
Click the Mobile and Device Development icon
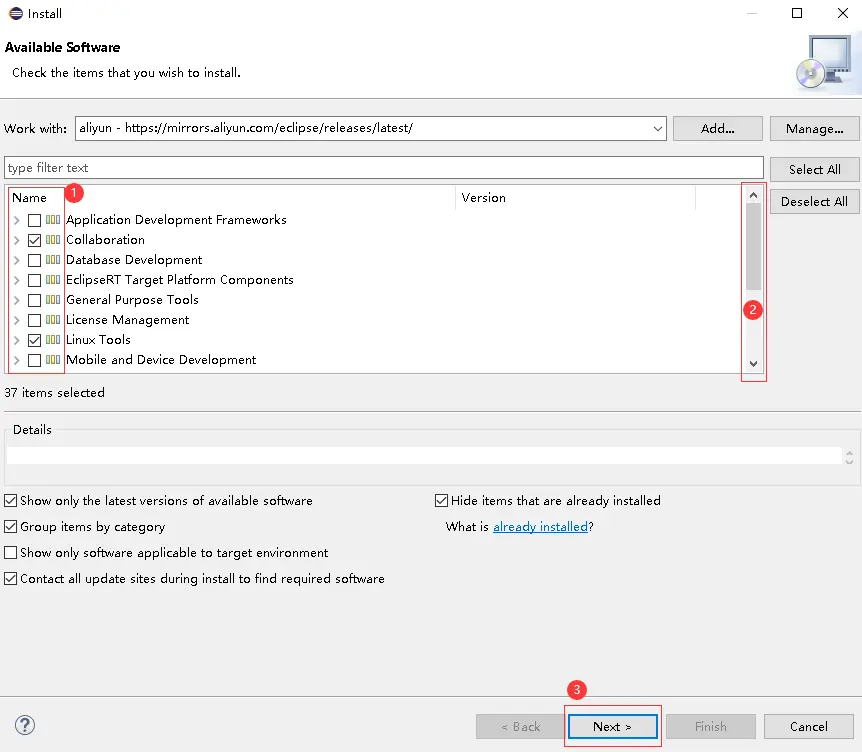[53, 360]
